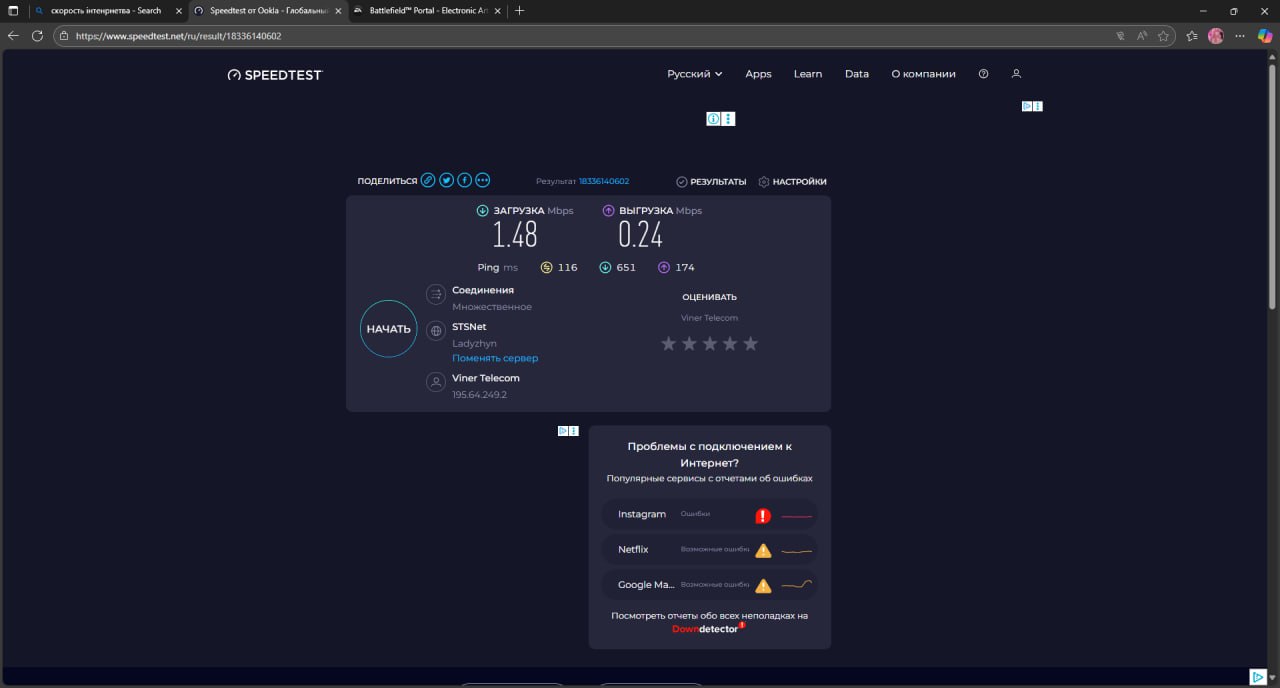
Task: Close the скорость интернета Search tab
Action: coord(178,10)
